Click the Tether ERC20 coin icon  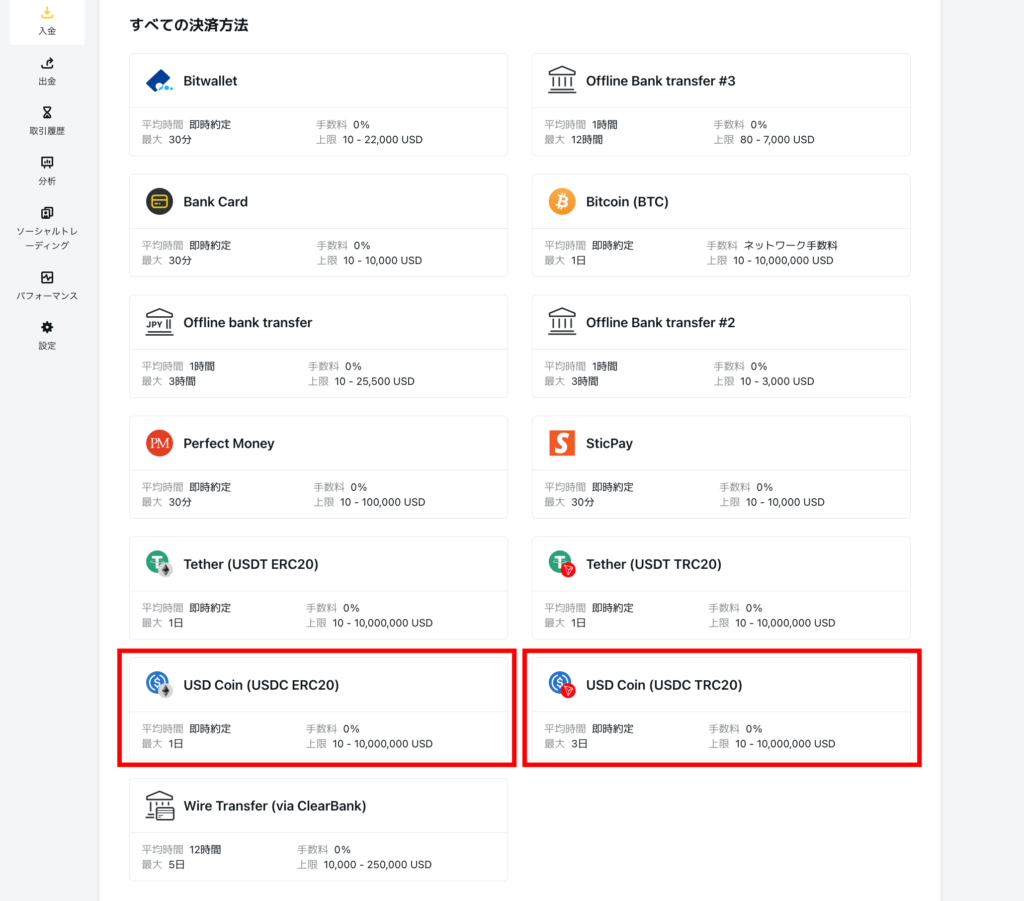[159, 563]
